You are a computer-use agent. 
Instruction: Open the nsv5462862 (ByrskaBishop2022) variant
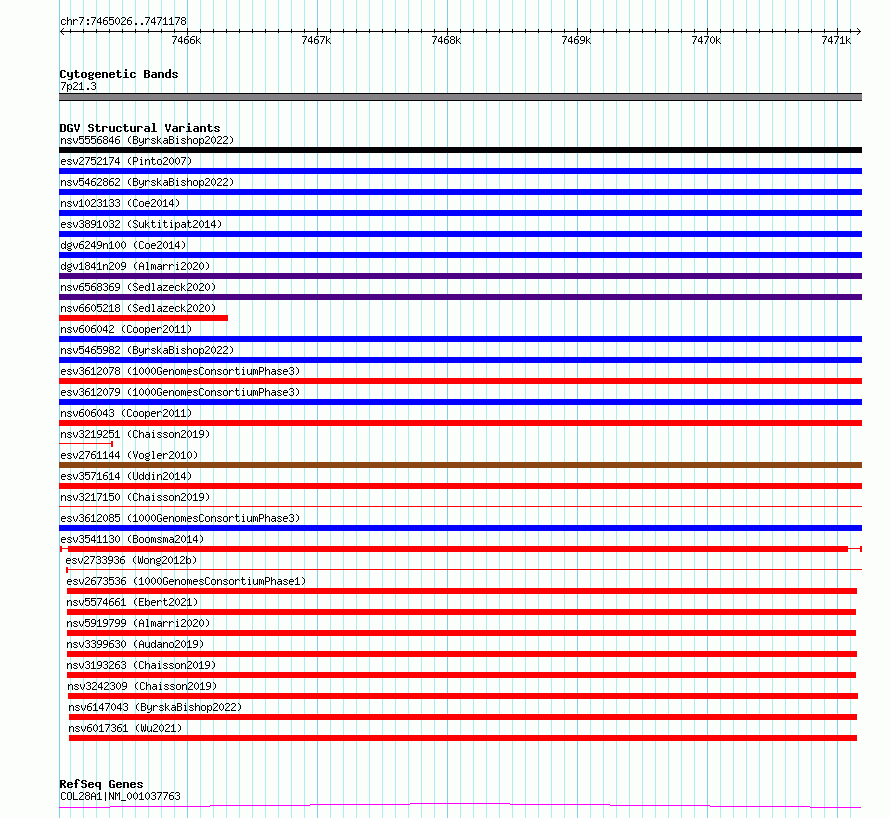pyautogui.click(x=147, y=182)
